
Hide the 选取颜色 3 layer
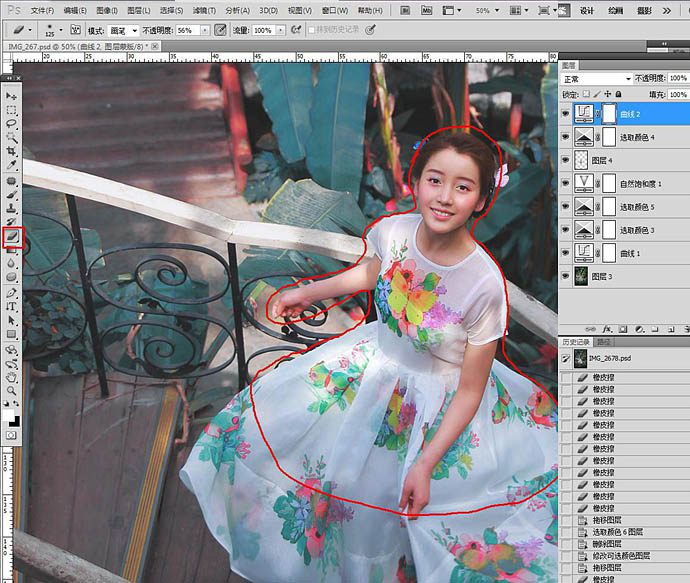click(565, 230)
